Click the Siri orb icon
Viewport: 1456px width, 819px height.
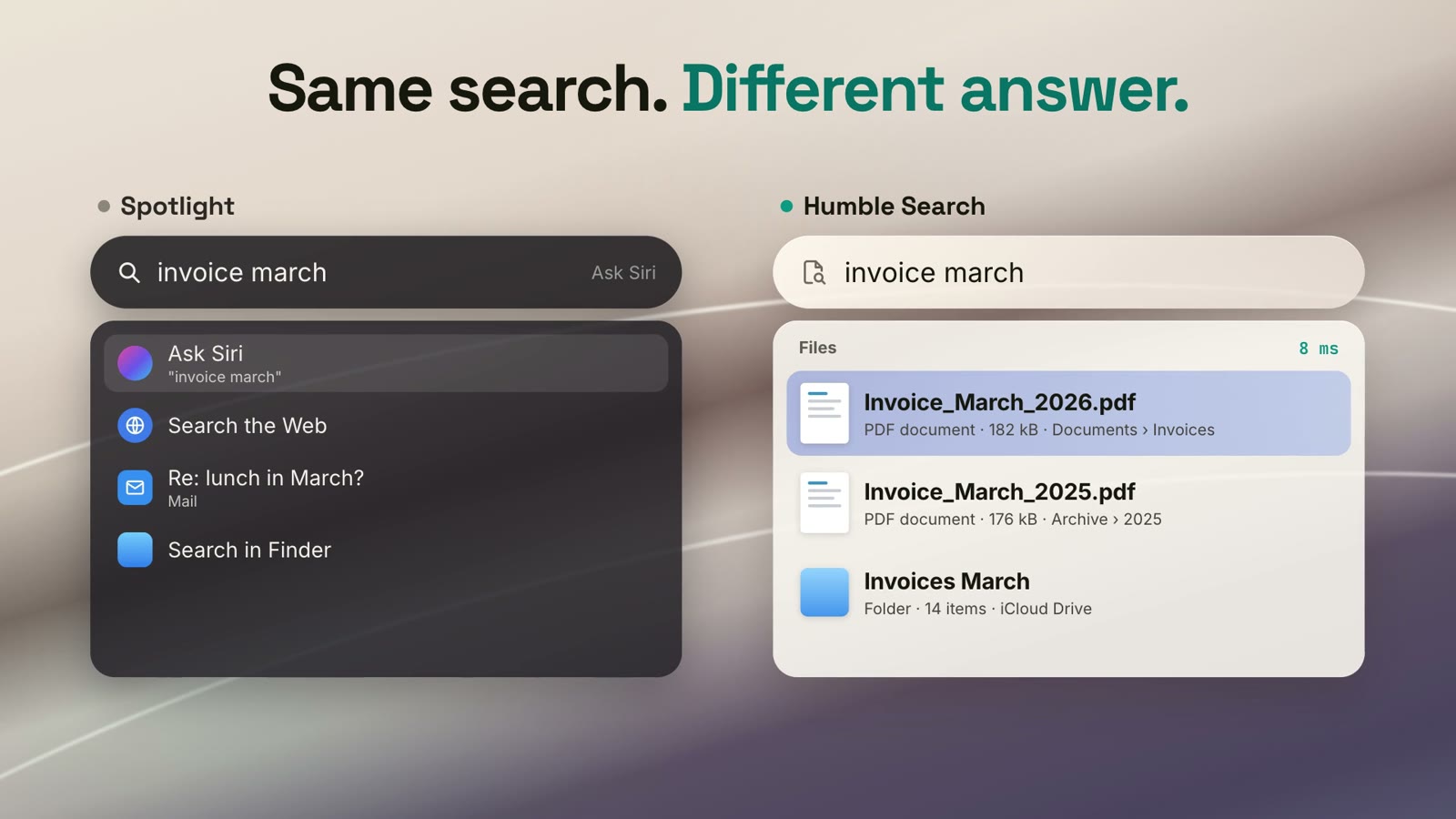click(x=135, y=363)
